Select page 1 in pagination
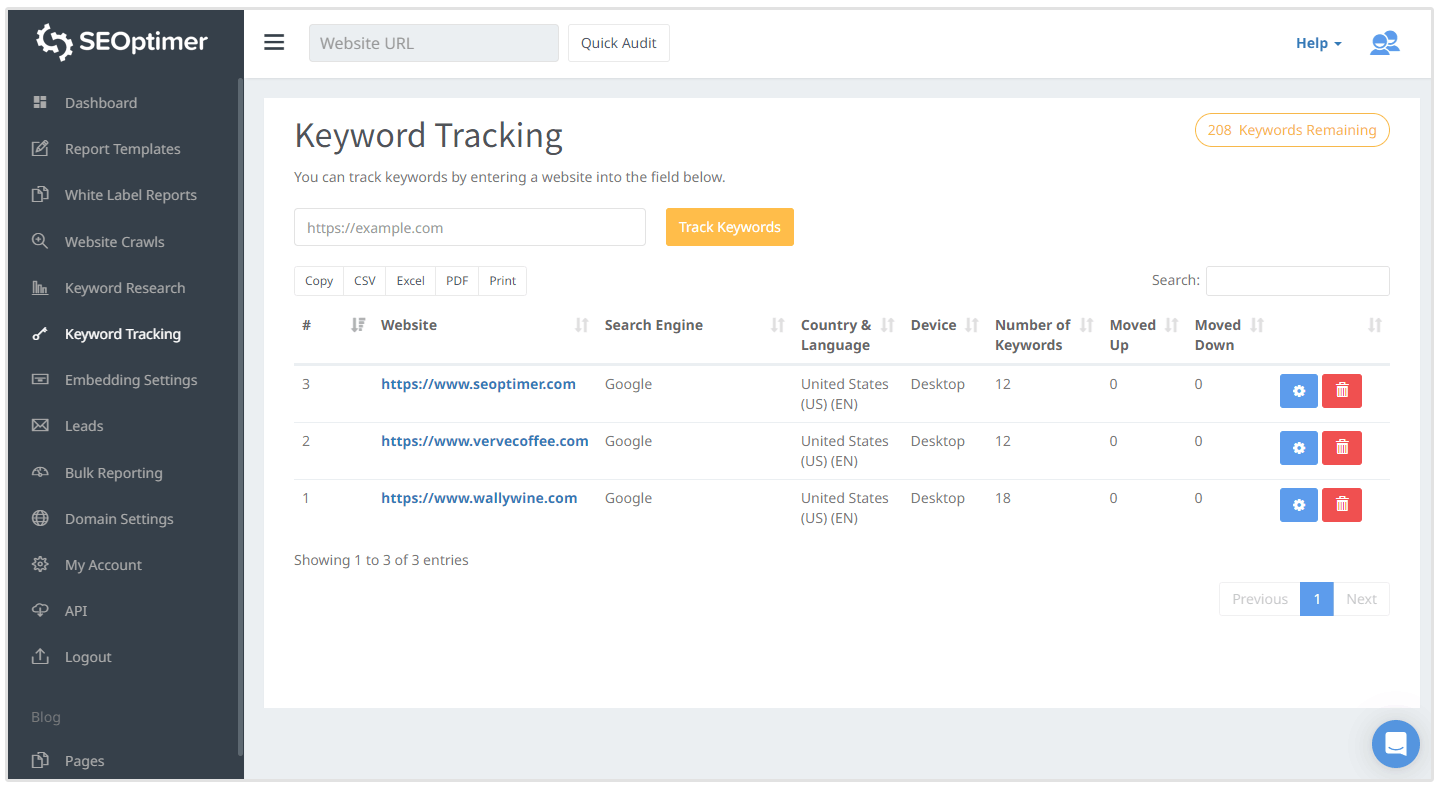1440x790 pixels. (1316, 598)
